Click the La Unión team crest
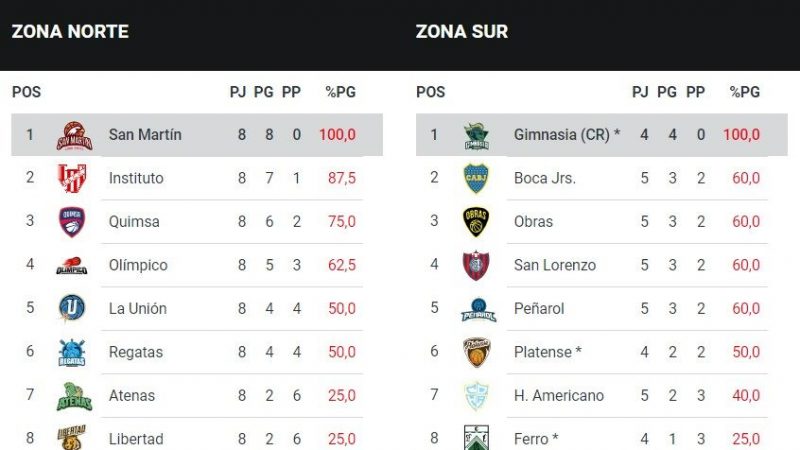Screen dimensions: 800x450 click(72, 308)
